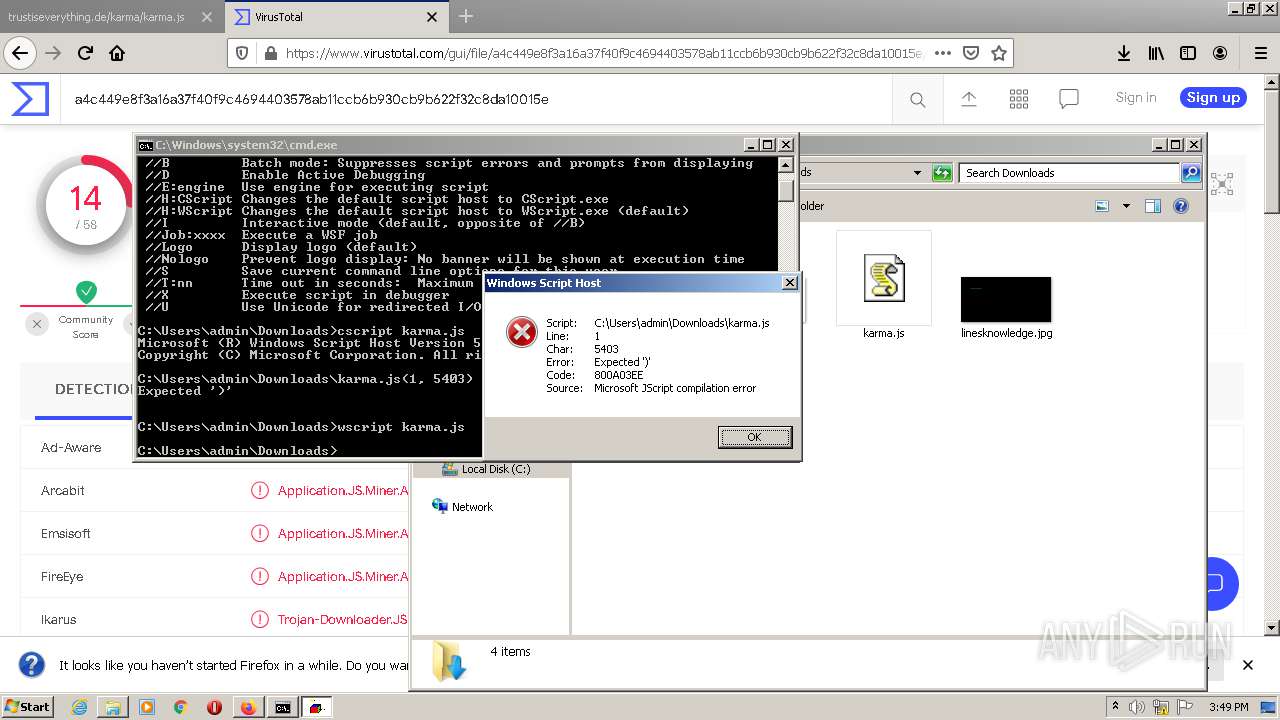Click taskbar clock 3:49 PM
The width and height of the screenshot is (1280, 720).
(x=1229, y=707)
